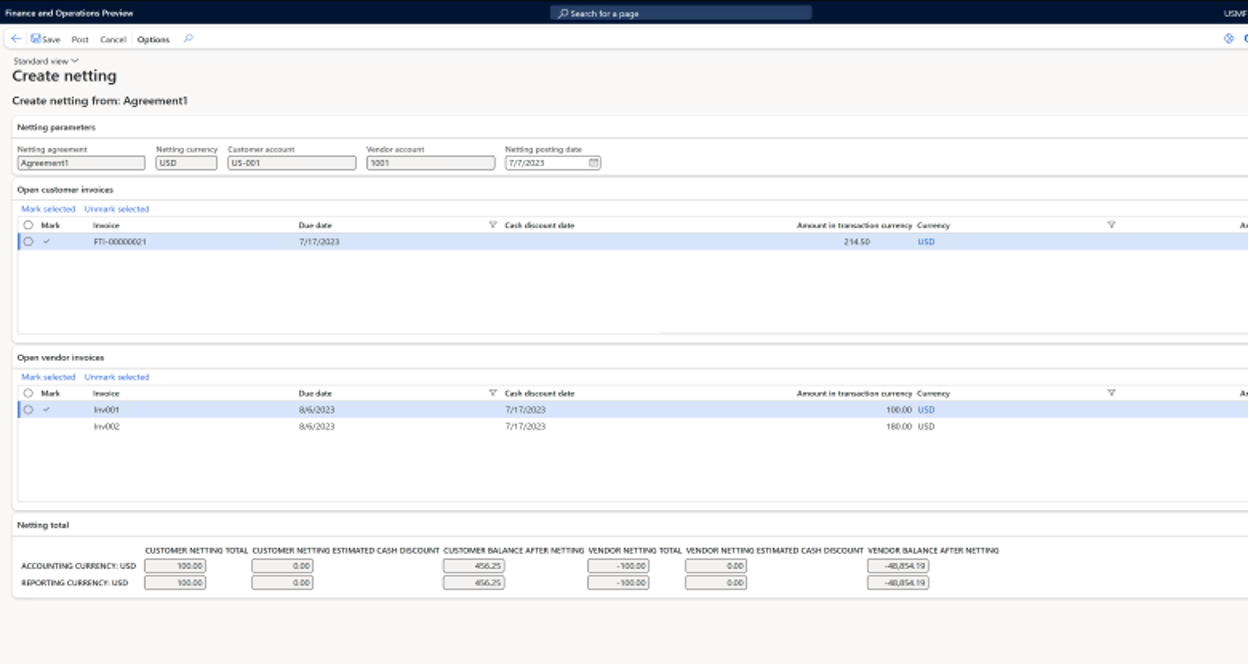Screen dimensions: 1249x664
Task: Click accounting currency Customer netting total field
Action: 175,566
